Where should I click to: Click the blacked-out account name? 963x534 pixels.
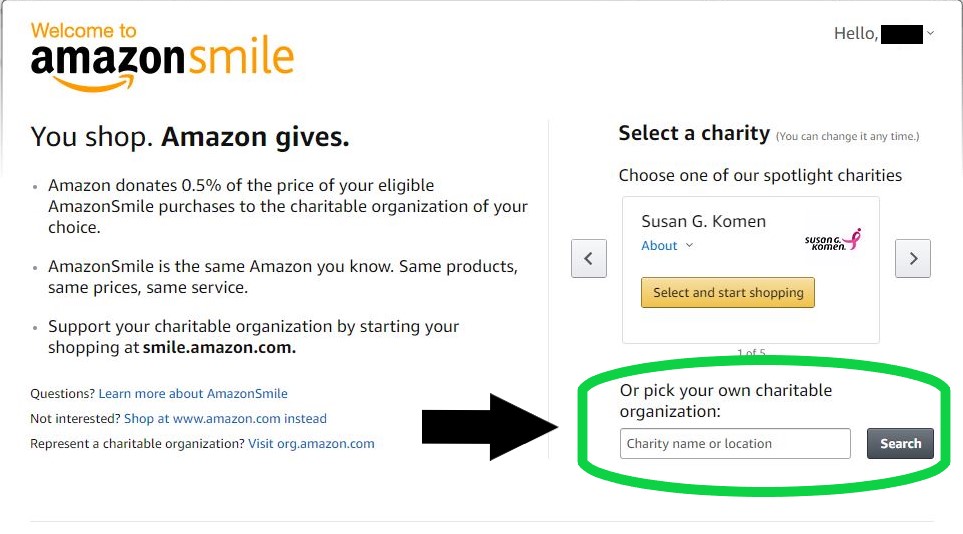point(902,34)
